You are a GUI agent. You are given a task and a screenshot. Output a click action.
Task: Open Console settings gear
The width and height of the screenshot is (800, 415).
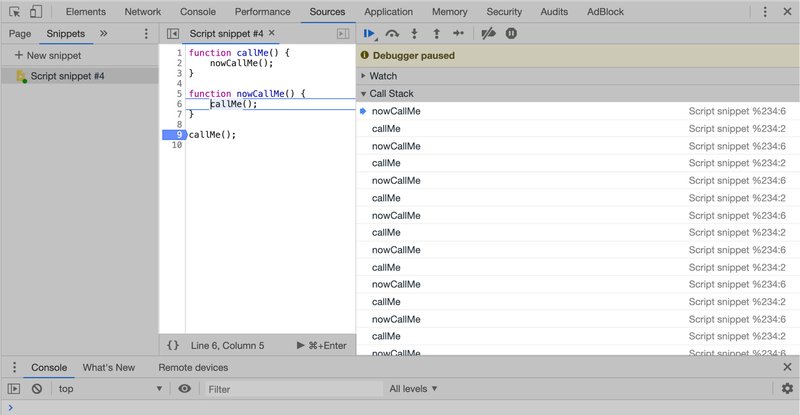click(787, 389)
